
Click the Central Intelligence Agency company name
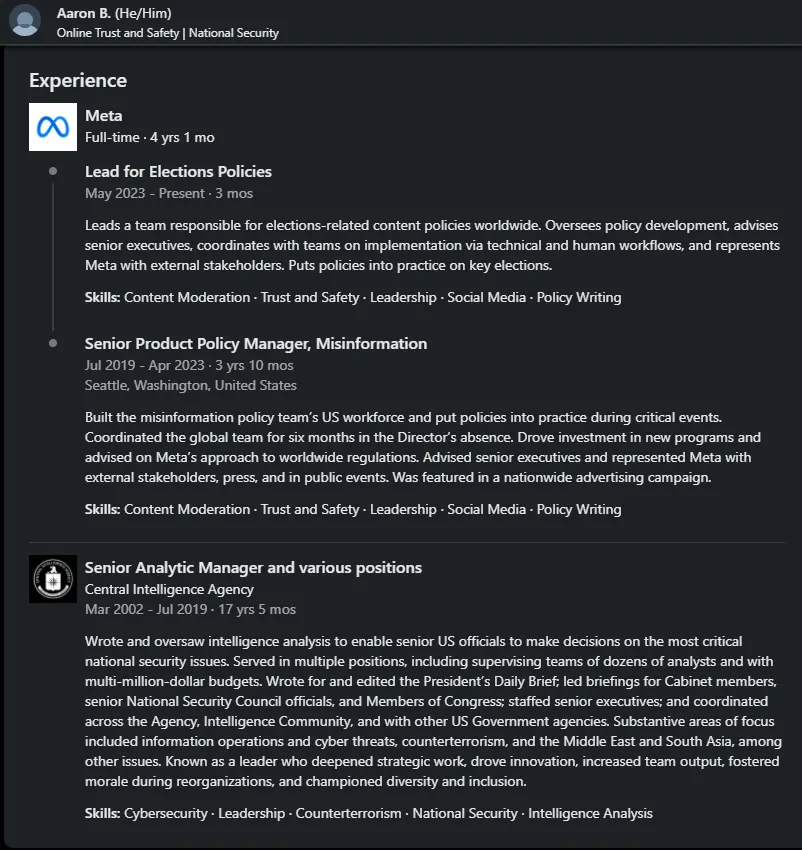coord(169,589)
